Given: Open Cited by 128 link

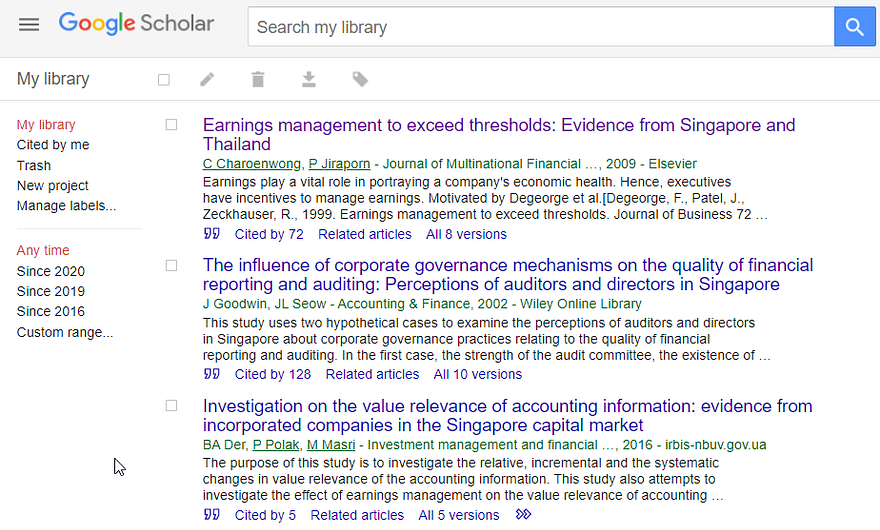Looking at the screenshot, I should [x=273, y=374].
